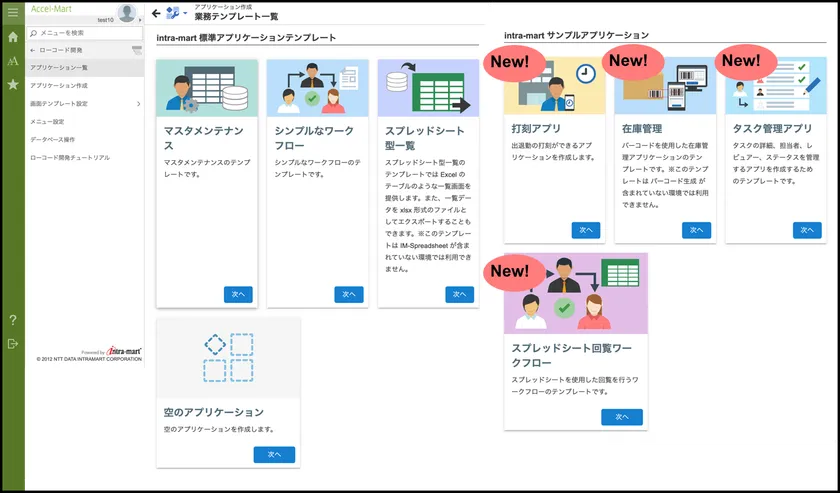The height and width of the screenshot is (493, 840).
Task: Click the 在庫管理 card title
Action: [642, 129]
